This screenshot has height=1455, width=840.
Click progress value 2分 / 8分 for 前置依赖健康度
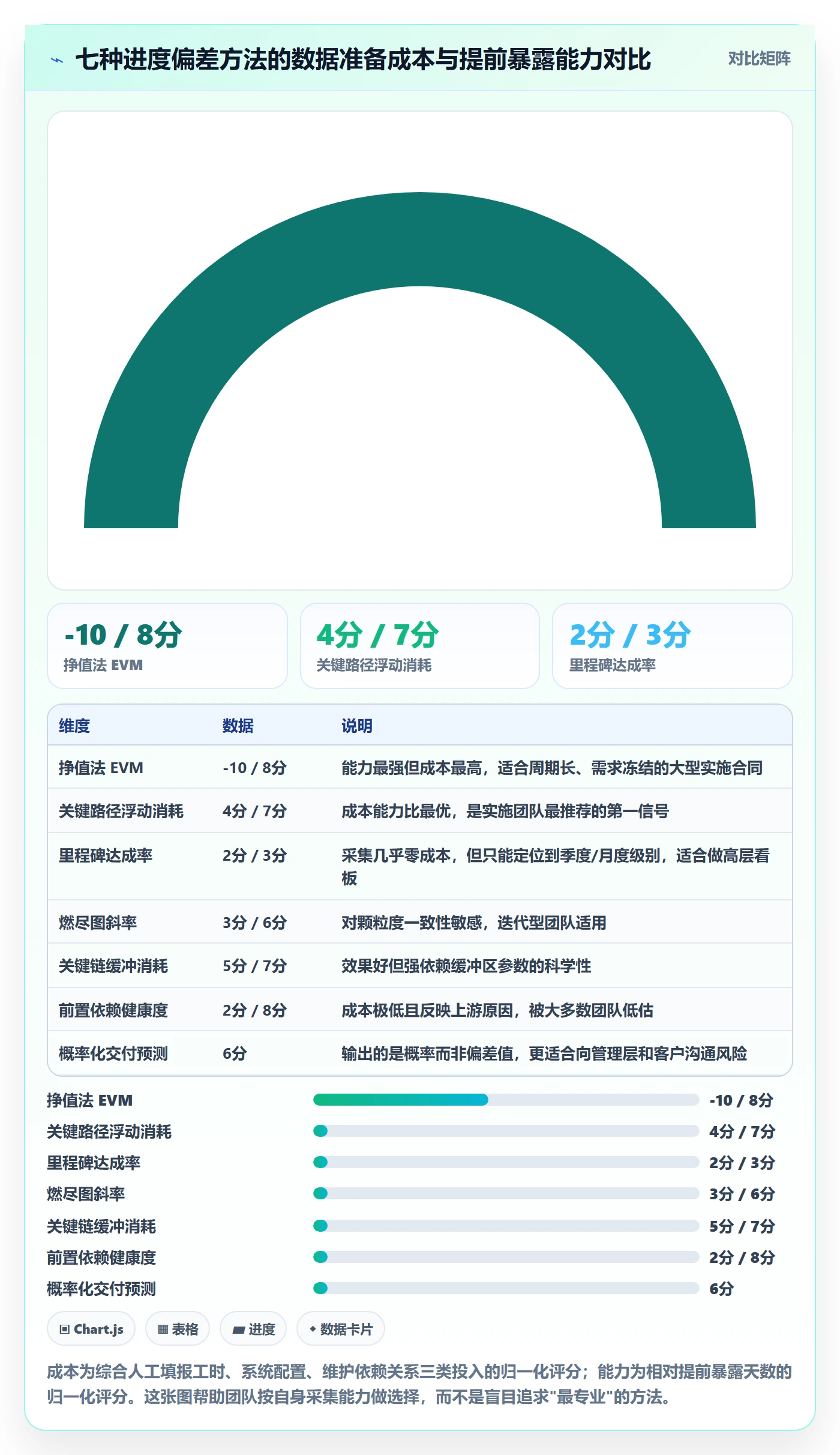pyautogui.click(x=742, y=1258)
